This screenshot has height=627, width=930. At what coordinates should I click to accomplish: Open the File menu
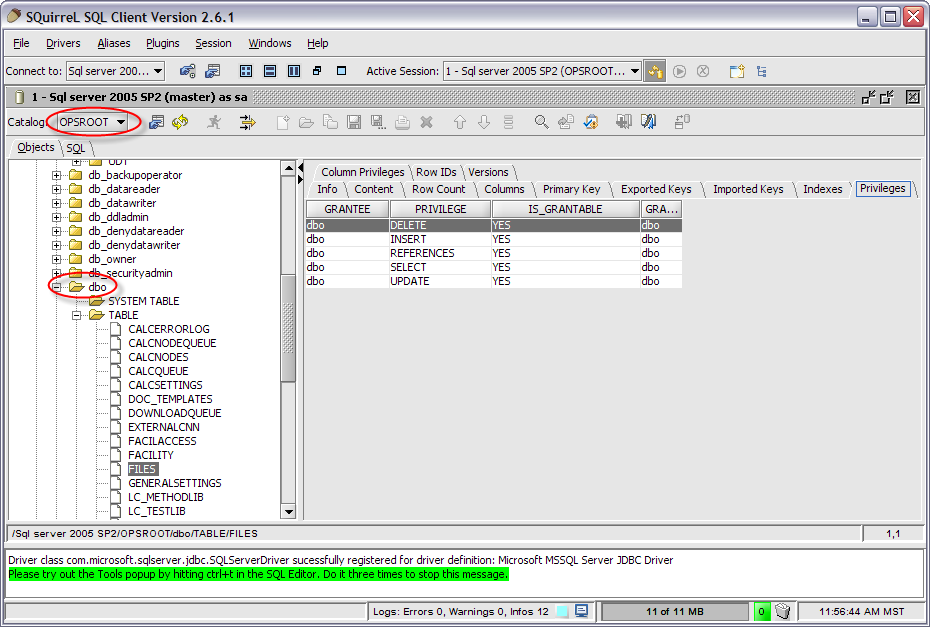tap(21, 43)
